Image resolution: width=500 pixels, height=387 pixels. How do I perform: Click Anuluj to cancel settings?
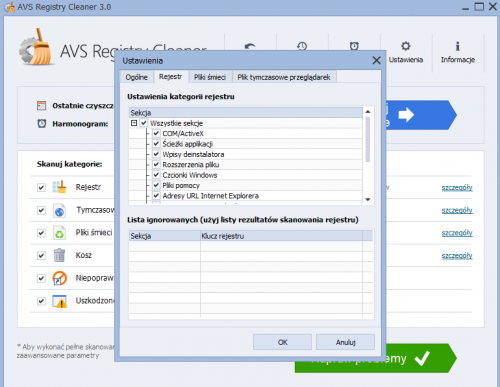tap(345, 342)
